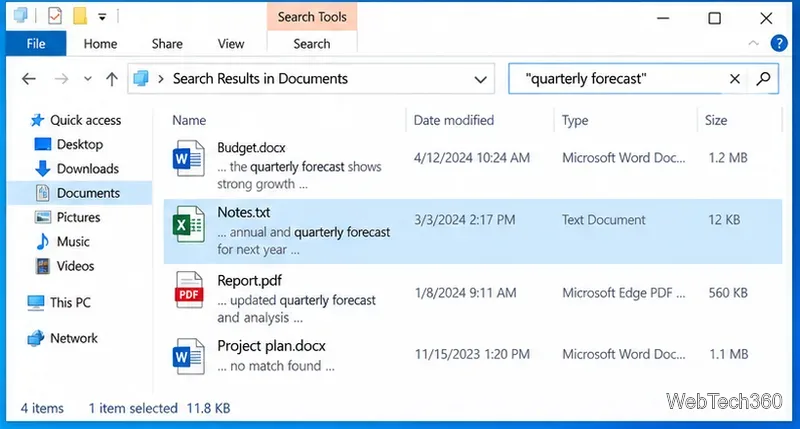Select the Search Tools contextual tab
The image size is (800, 429).
[312, 17]
